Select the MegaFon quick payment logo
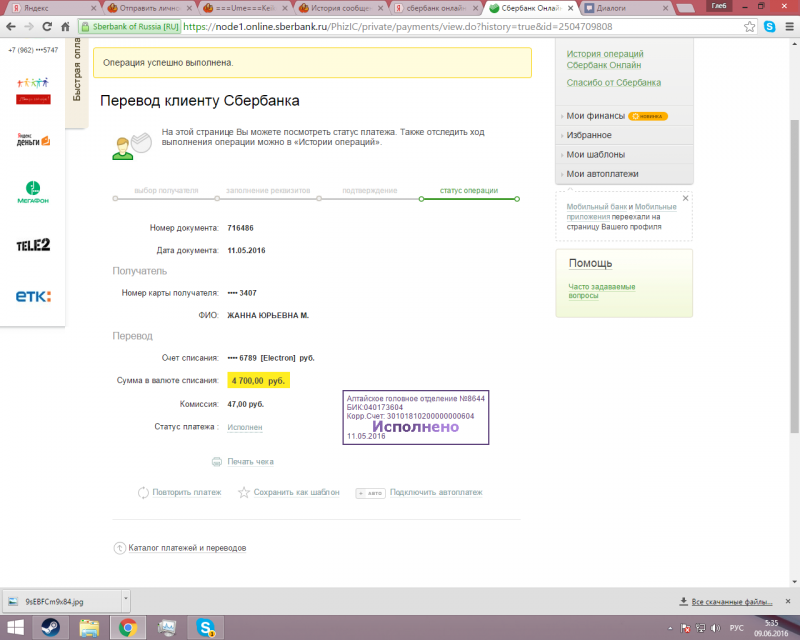Viewport: 800px width, 640px height. 33,192
